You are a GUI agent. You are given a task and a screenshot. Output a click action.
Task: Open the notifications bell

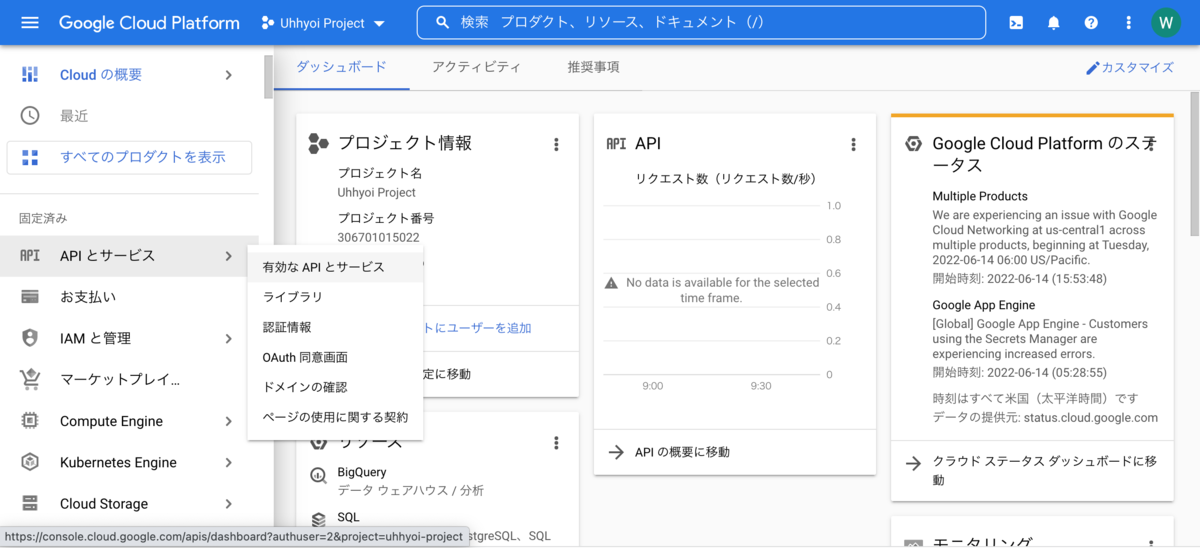(1053, 23)
